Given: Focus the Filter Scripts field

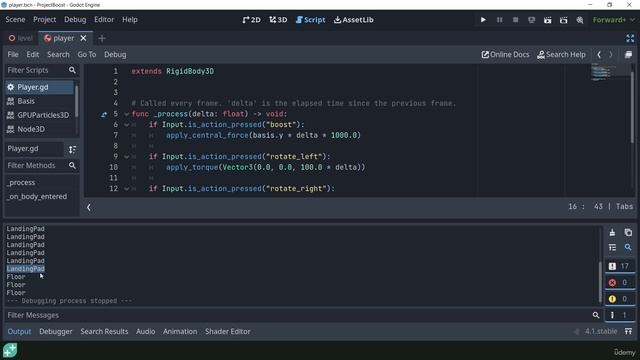Looking at the screenshot, I should coord(41,70).
